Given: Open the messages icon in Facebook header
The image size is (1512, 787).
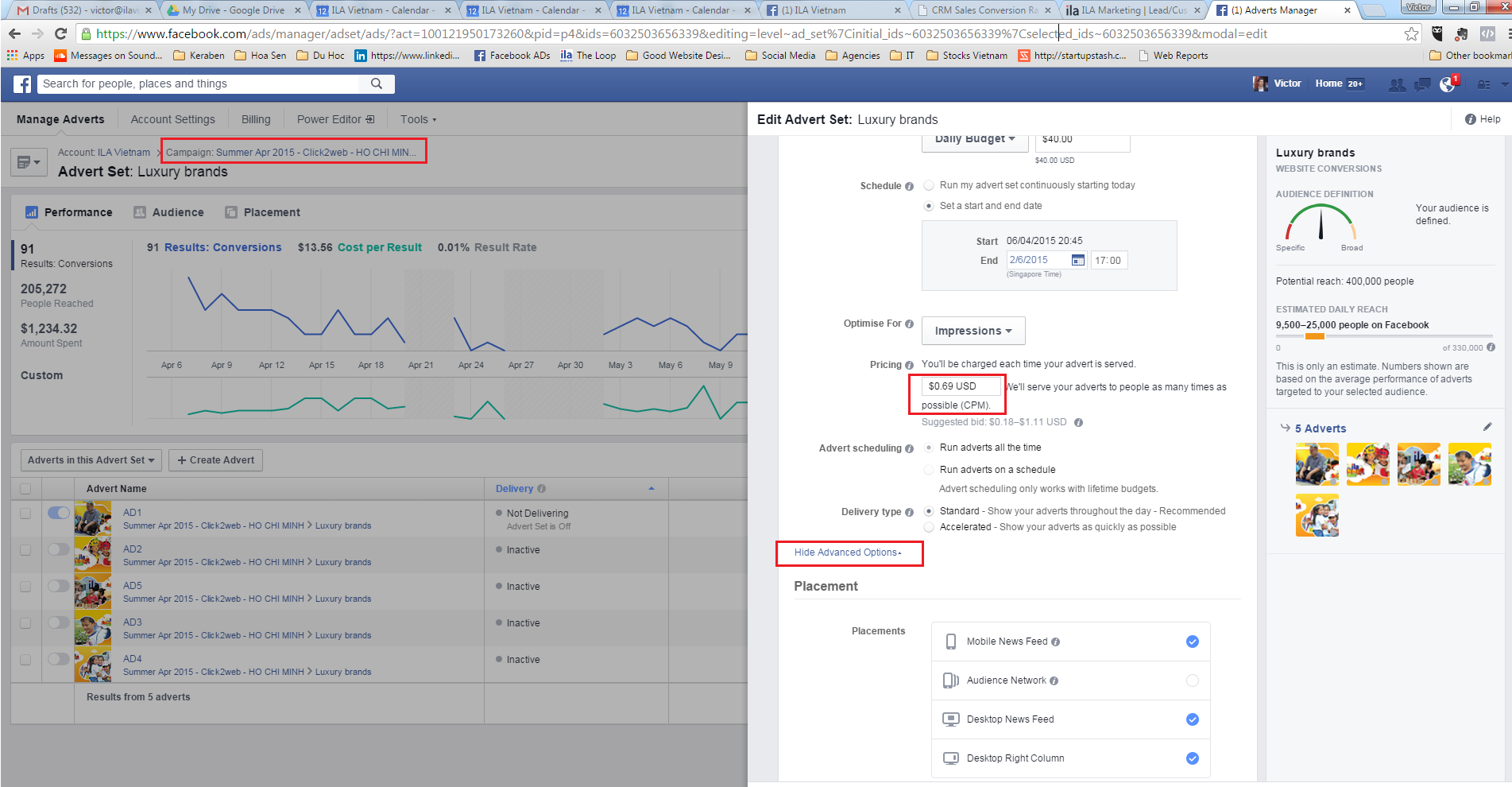Looking at the screenshot, I should point(1422,84).
